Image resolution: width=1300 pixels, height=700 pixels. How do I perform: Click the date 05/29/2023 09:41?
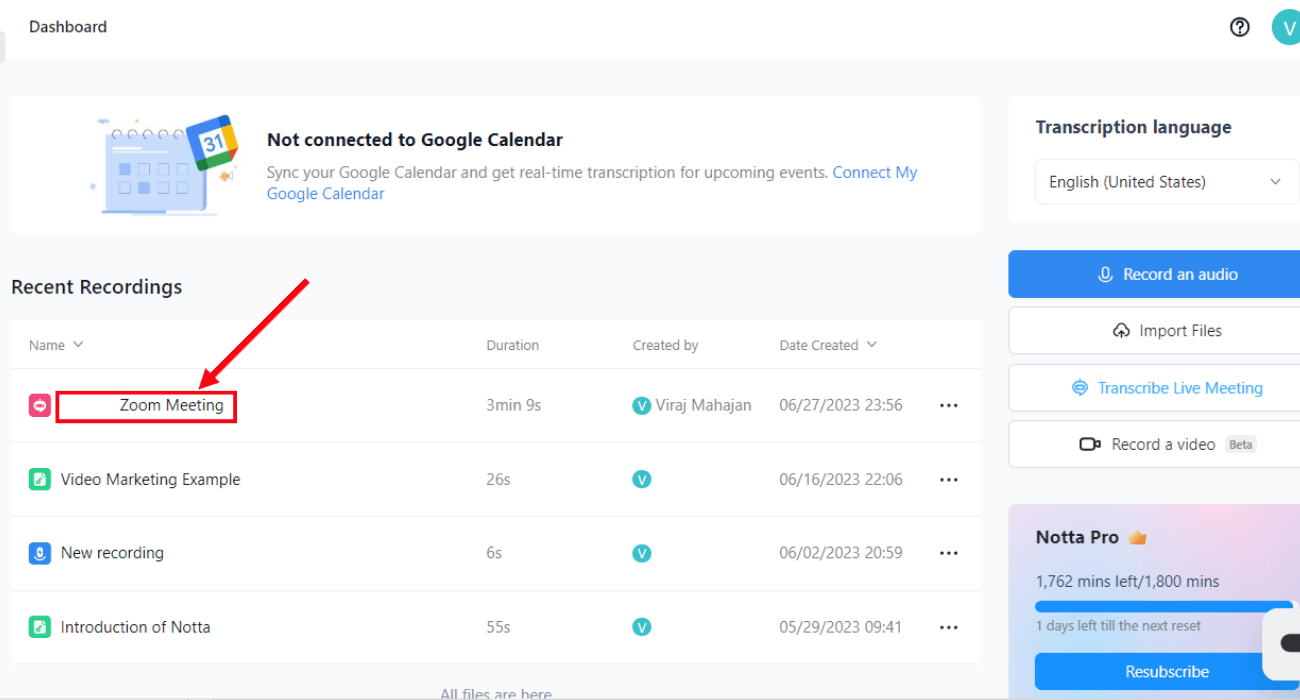[840, 627]
